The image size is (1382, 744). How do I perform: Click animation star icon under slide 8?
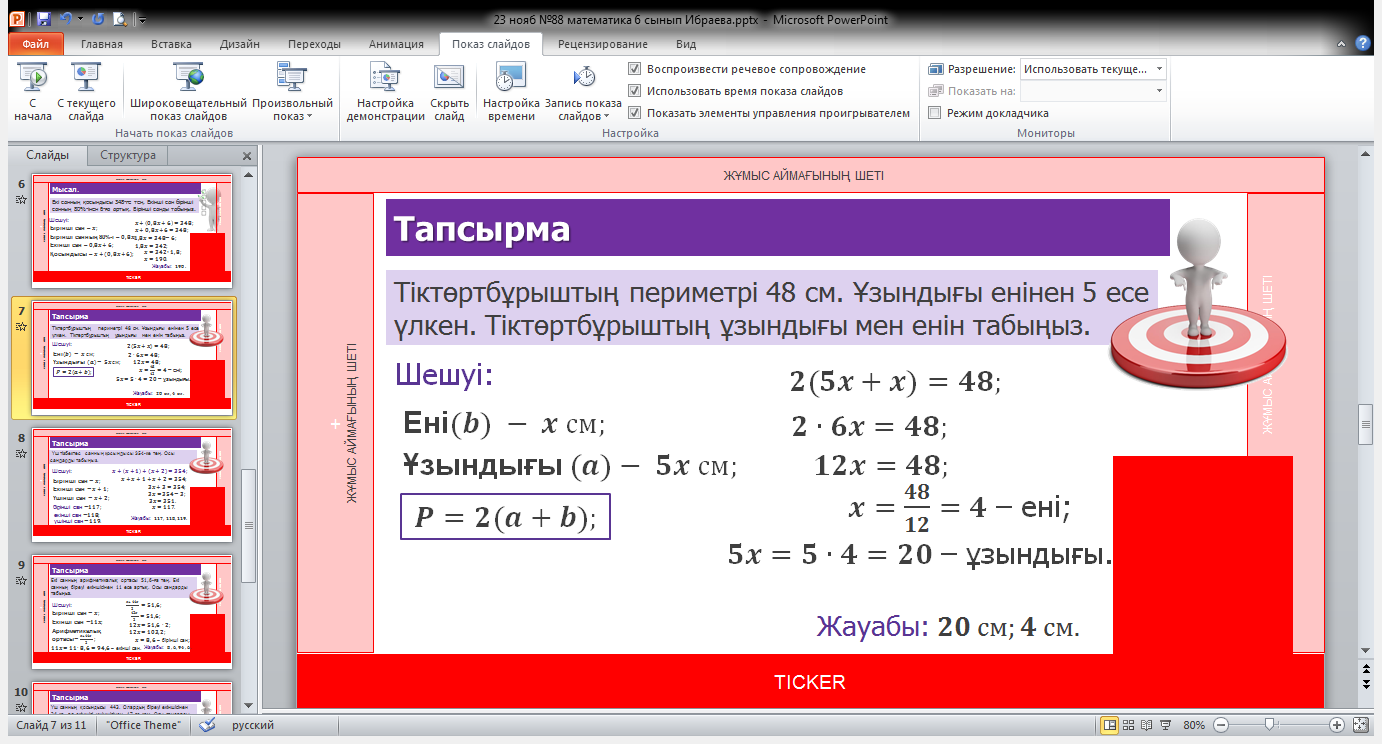tap(21, 453)
